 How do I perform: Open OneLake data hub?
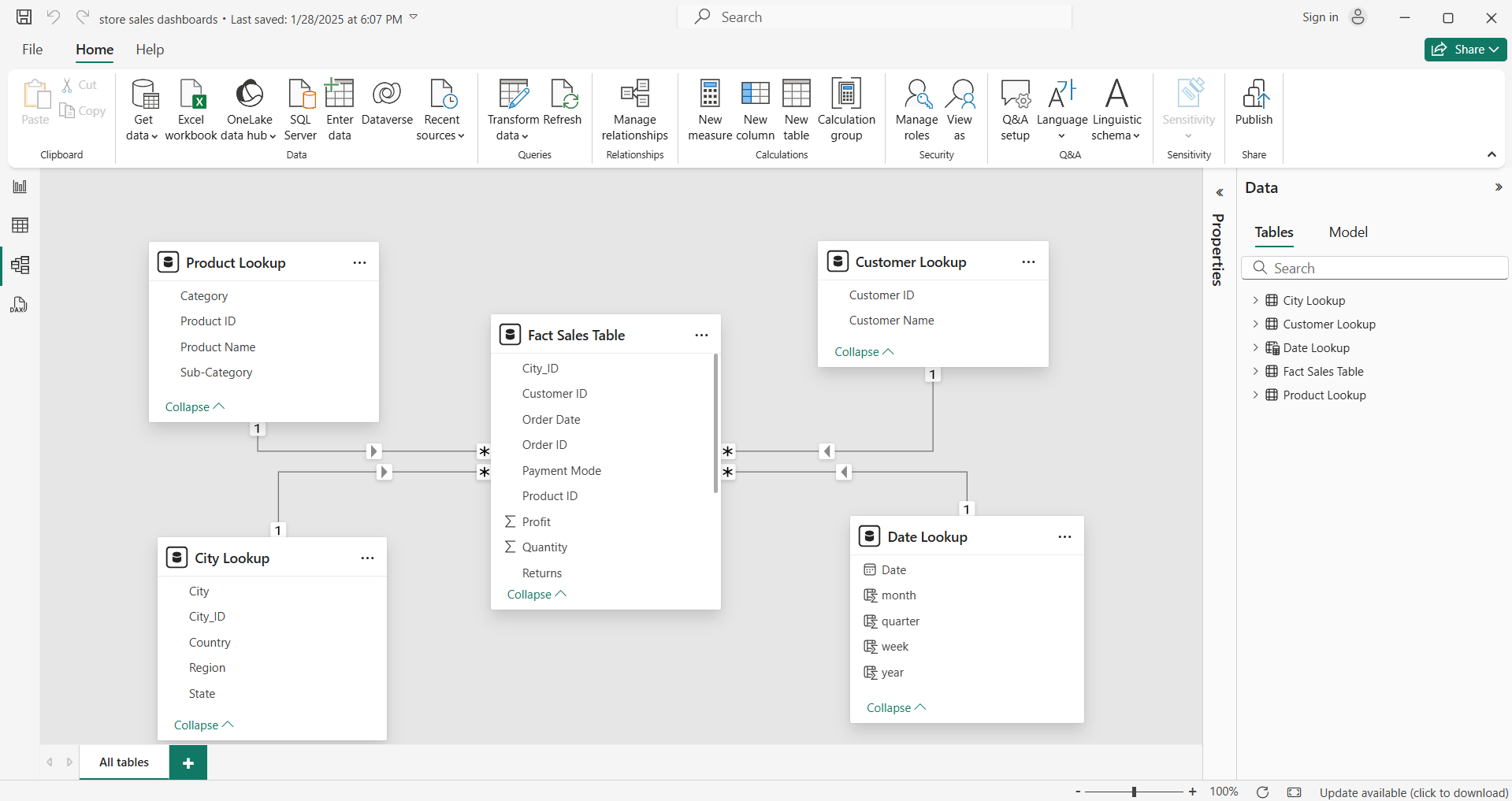pyautogui.click(x=249, y=109)
